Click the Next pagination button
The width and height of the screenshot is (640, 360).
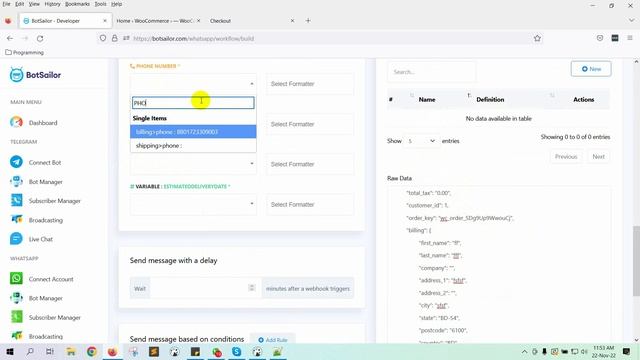598,157
